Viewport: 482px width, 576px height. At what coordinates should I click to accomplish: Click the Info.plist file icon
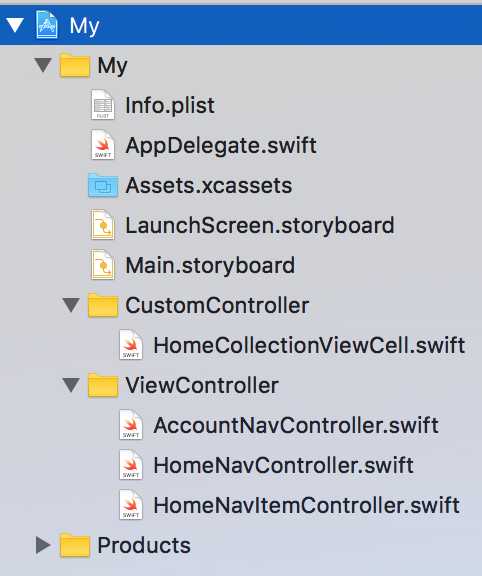click(x=103, y=105)
